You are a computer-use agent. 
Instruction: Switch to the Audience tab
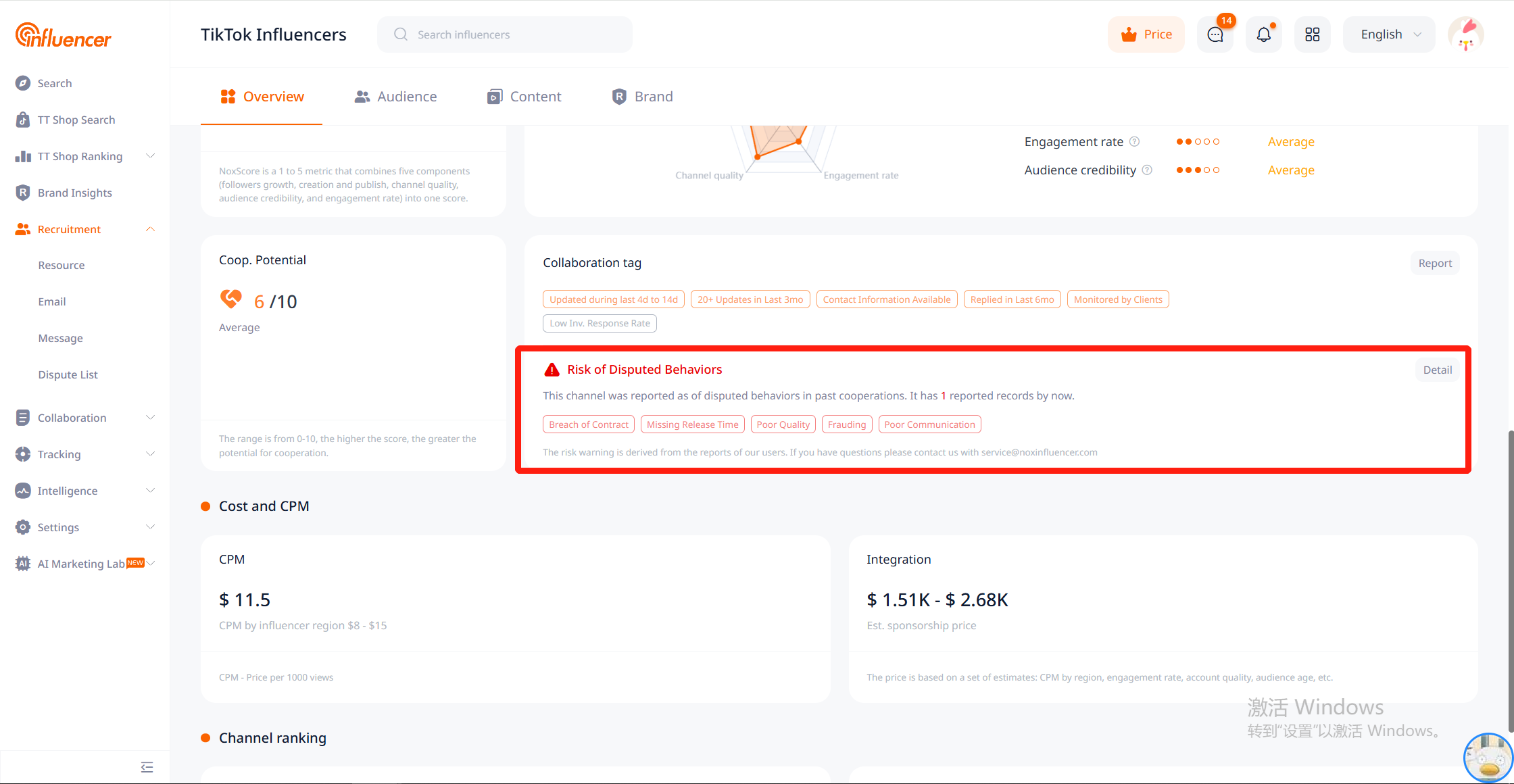point(396,97)
